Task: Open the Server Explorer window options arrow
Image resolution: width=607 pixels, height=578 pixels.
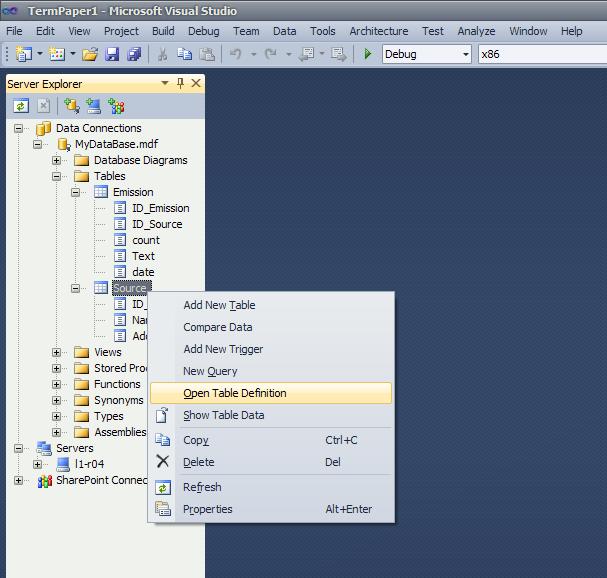Action: tap(165, 83)
